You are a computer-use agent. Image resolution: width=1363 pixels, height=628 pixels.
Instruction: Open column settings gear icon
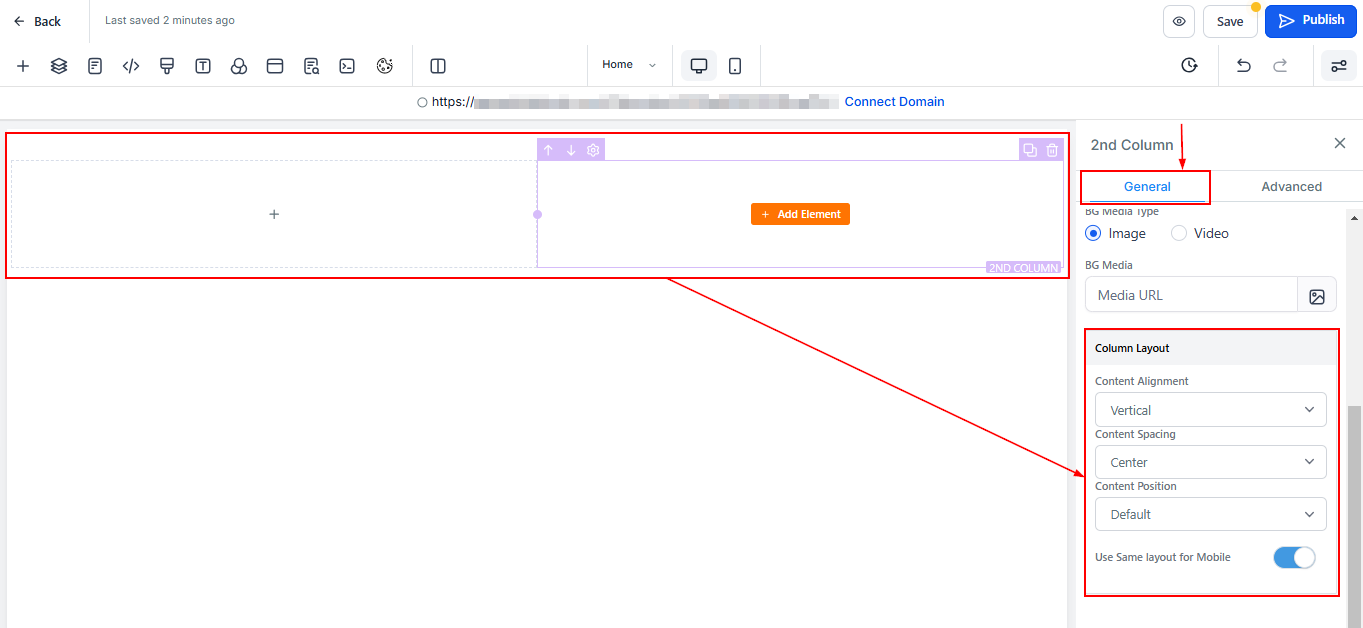coord(593,150)
